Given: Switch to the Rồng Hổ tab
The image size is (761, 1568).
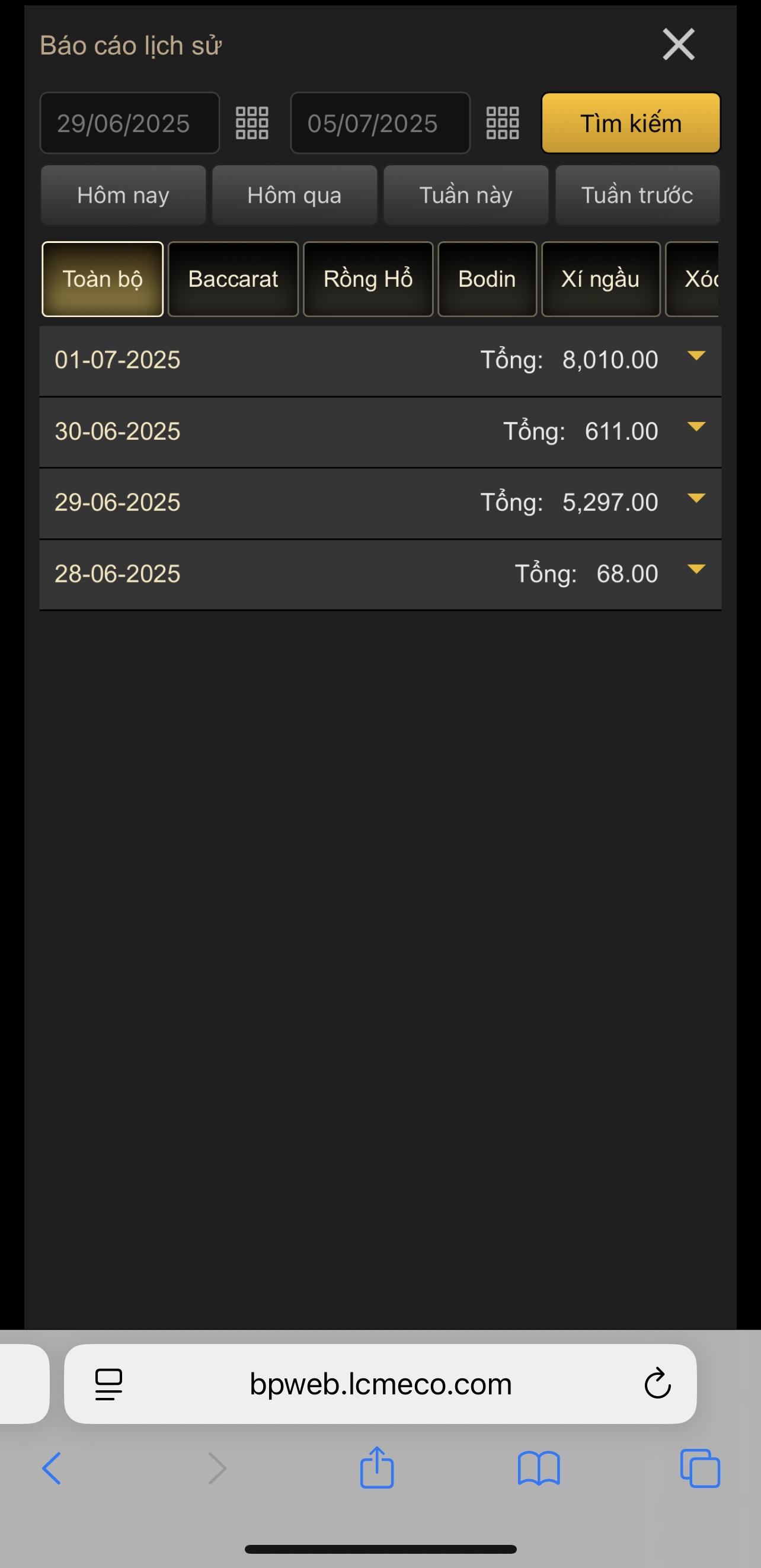Looking at the screenshot, I should [367, 279].
